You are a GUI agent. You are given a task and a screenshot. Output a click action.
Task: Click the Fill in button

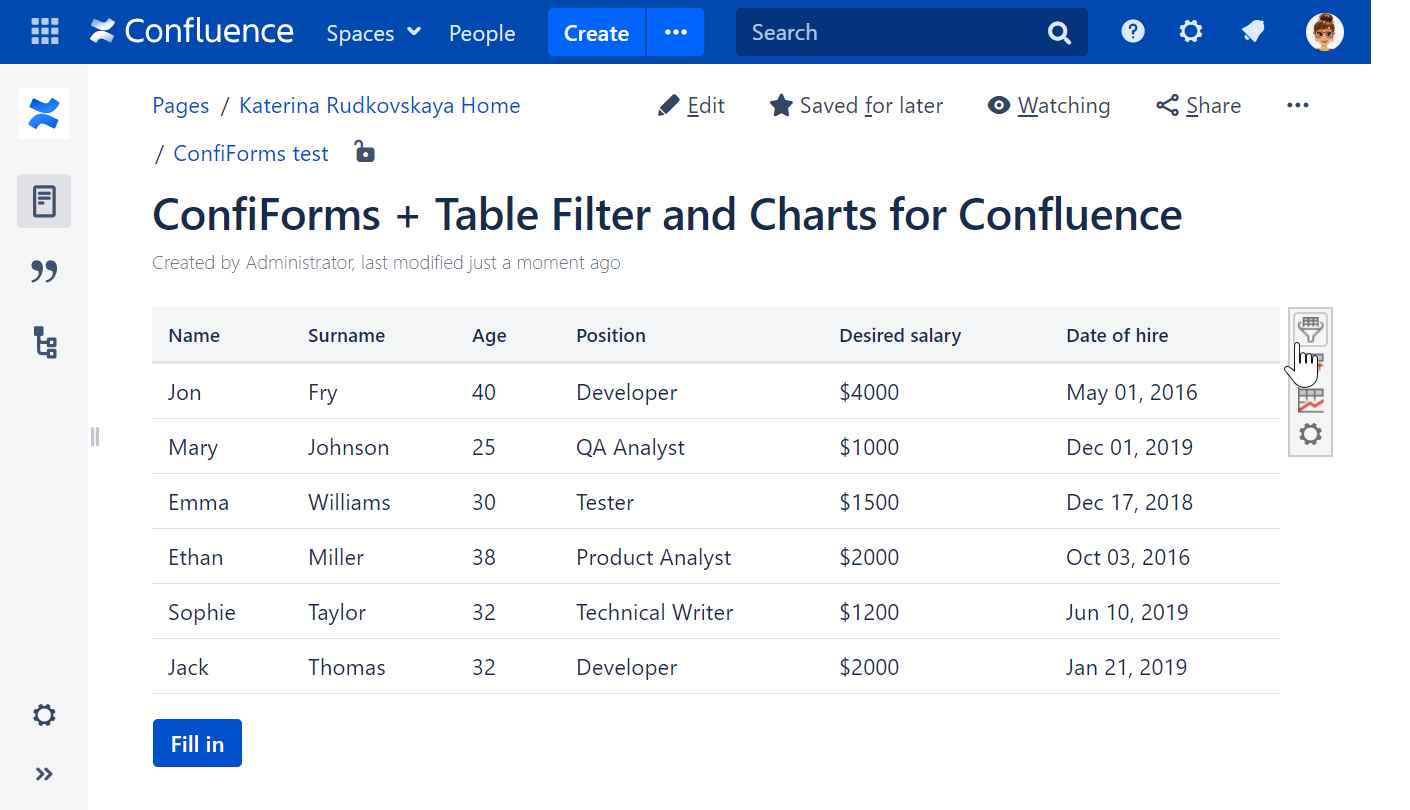pyautogui.click(x=196, y=743)
